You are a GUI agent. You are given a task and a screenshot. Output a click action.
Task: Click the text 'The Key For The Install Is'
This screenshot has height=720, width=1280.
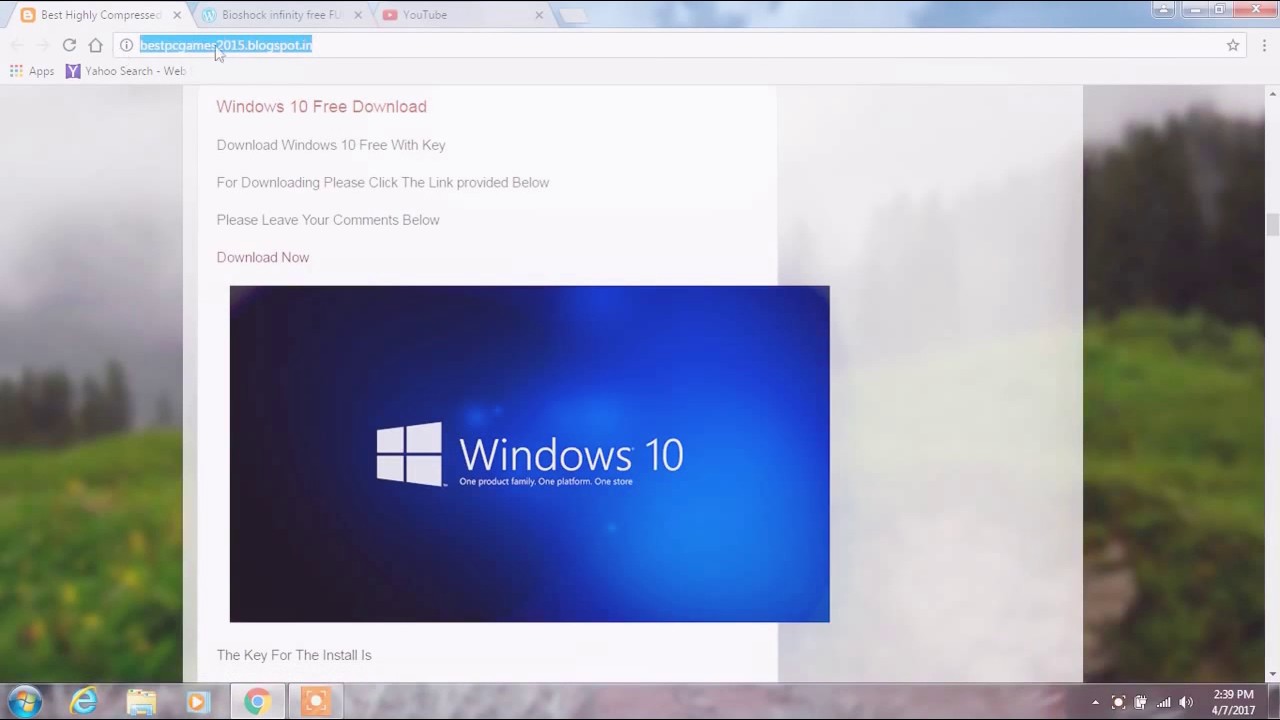294,655
